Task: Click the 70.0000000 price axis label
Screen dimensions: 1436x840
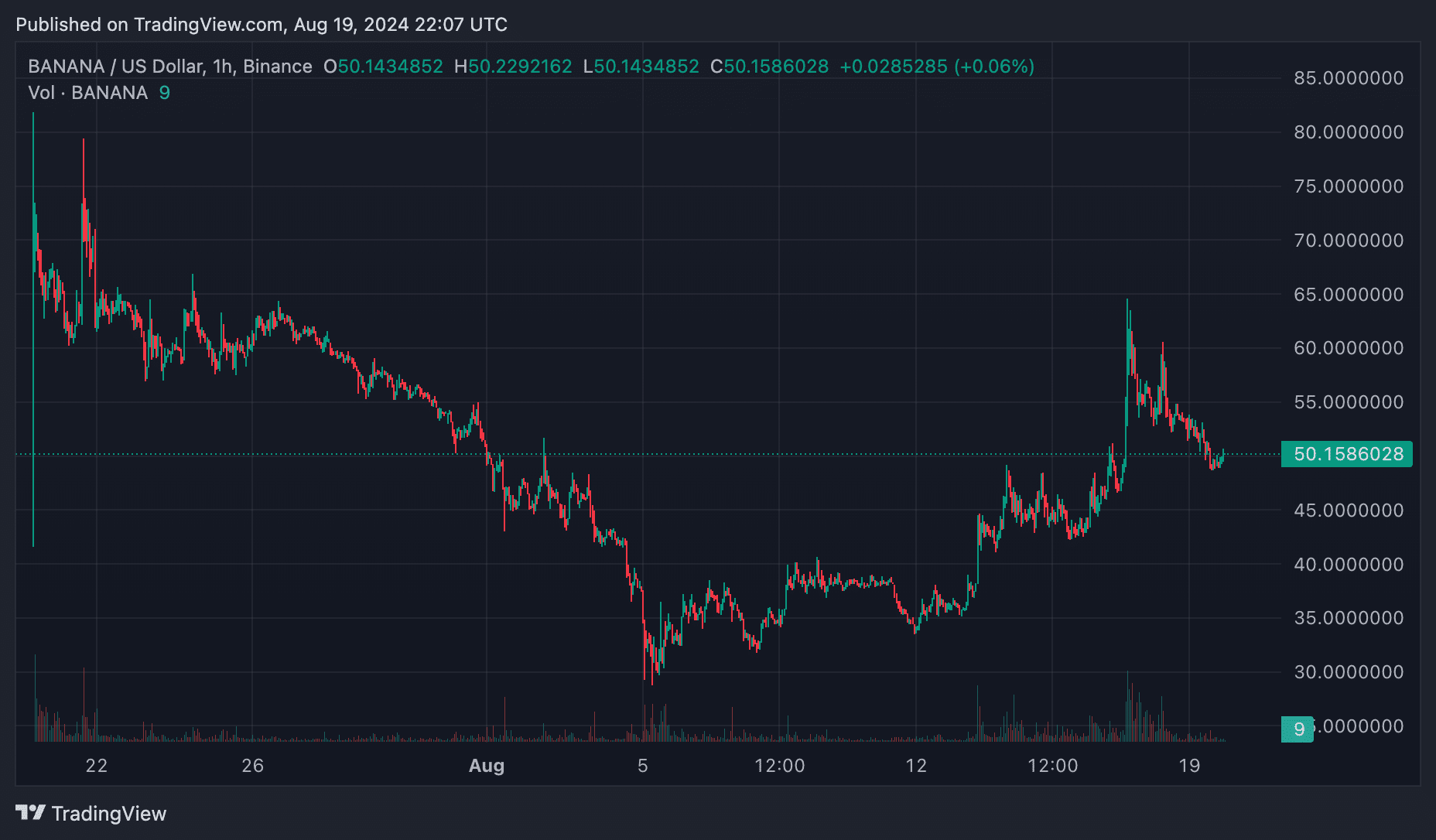Action: (1349, 241)
